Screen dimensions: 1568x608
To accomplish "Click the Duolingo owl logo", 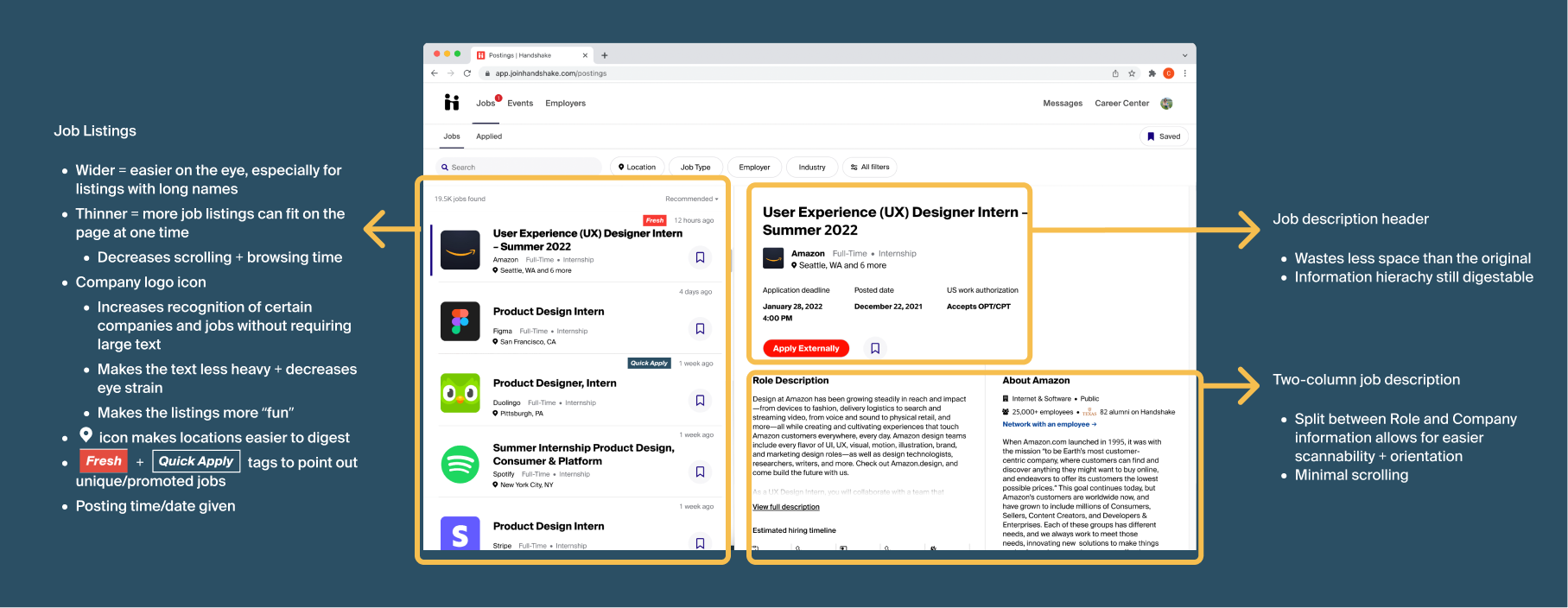I will (x=460, y=393).
